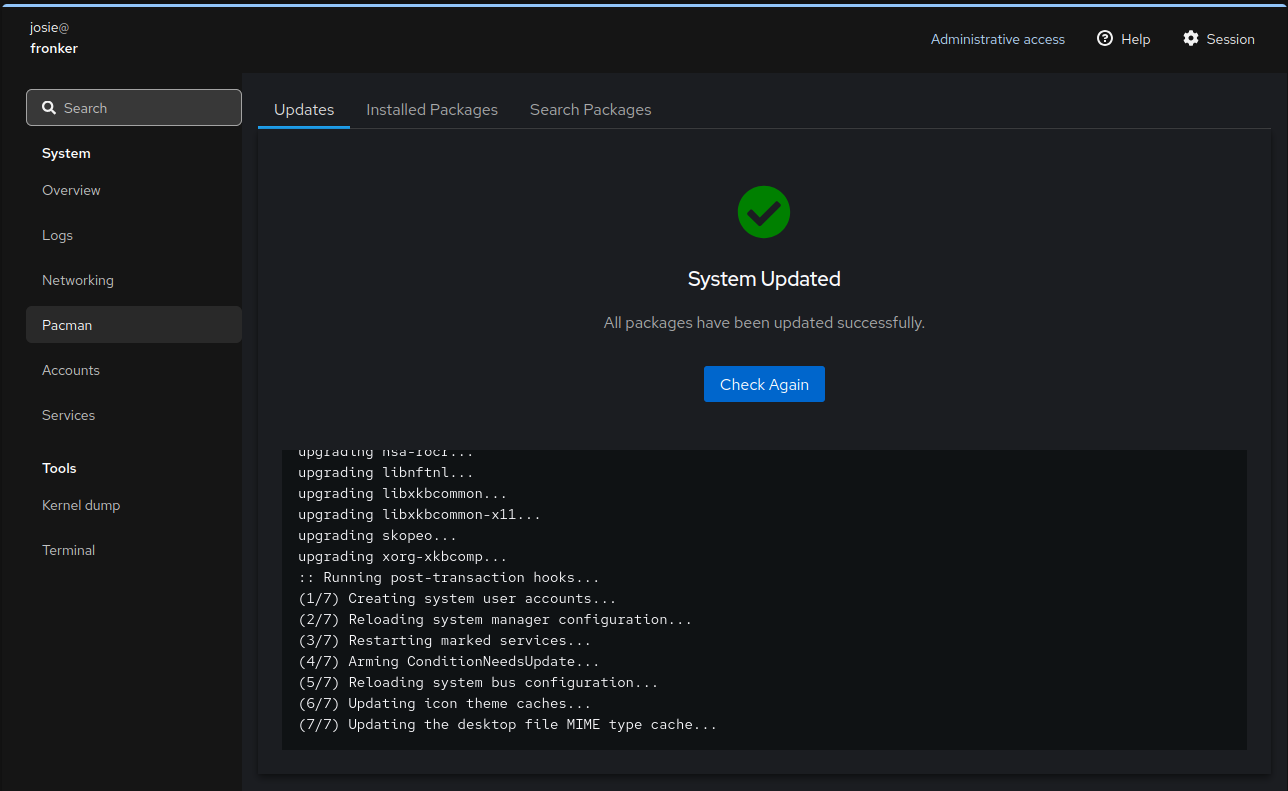The width and height of the screenshot is (1288, 791).
Task: Click the green success checkmark icon
Action: click(x=764, y=212)
